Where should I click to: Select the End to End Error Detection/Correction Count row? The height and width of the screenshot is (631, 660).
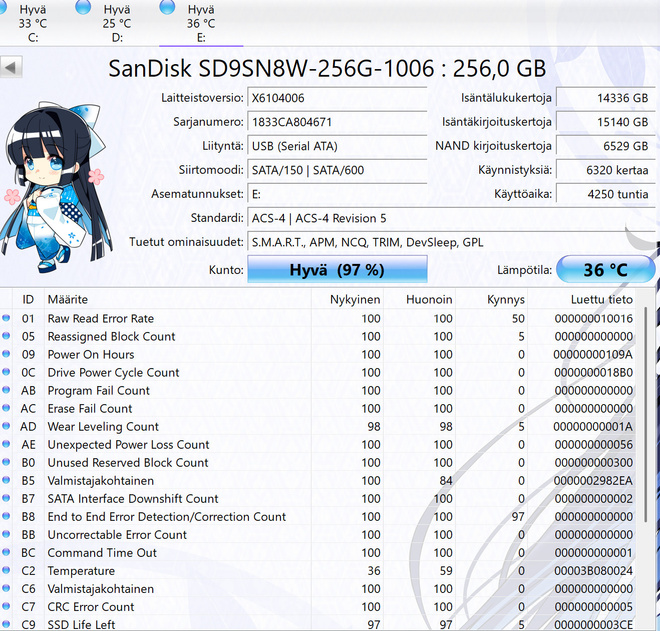tap(318, 517)
